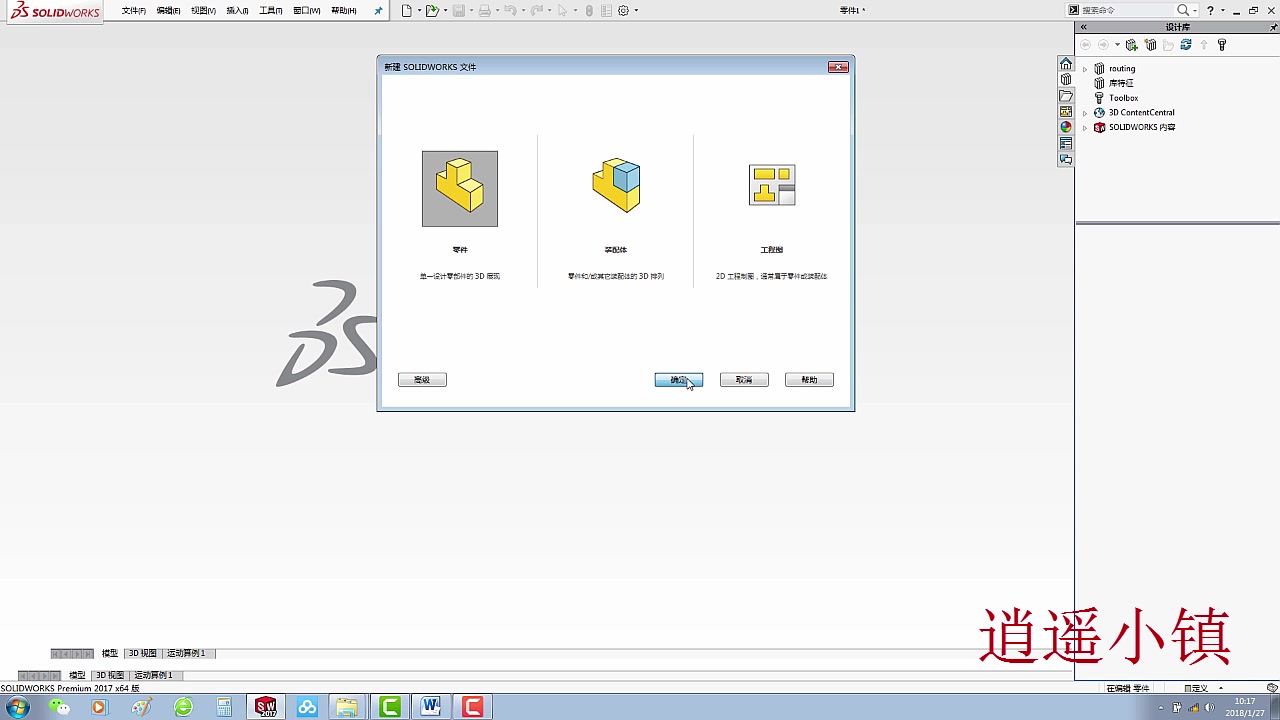Screen dimensions: 1280x720
Task: Click the question mark help icon
Action: coord(1210,10)
